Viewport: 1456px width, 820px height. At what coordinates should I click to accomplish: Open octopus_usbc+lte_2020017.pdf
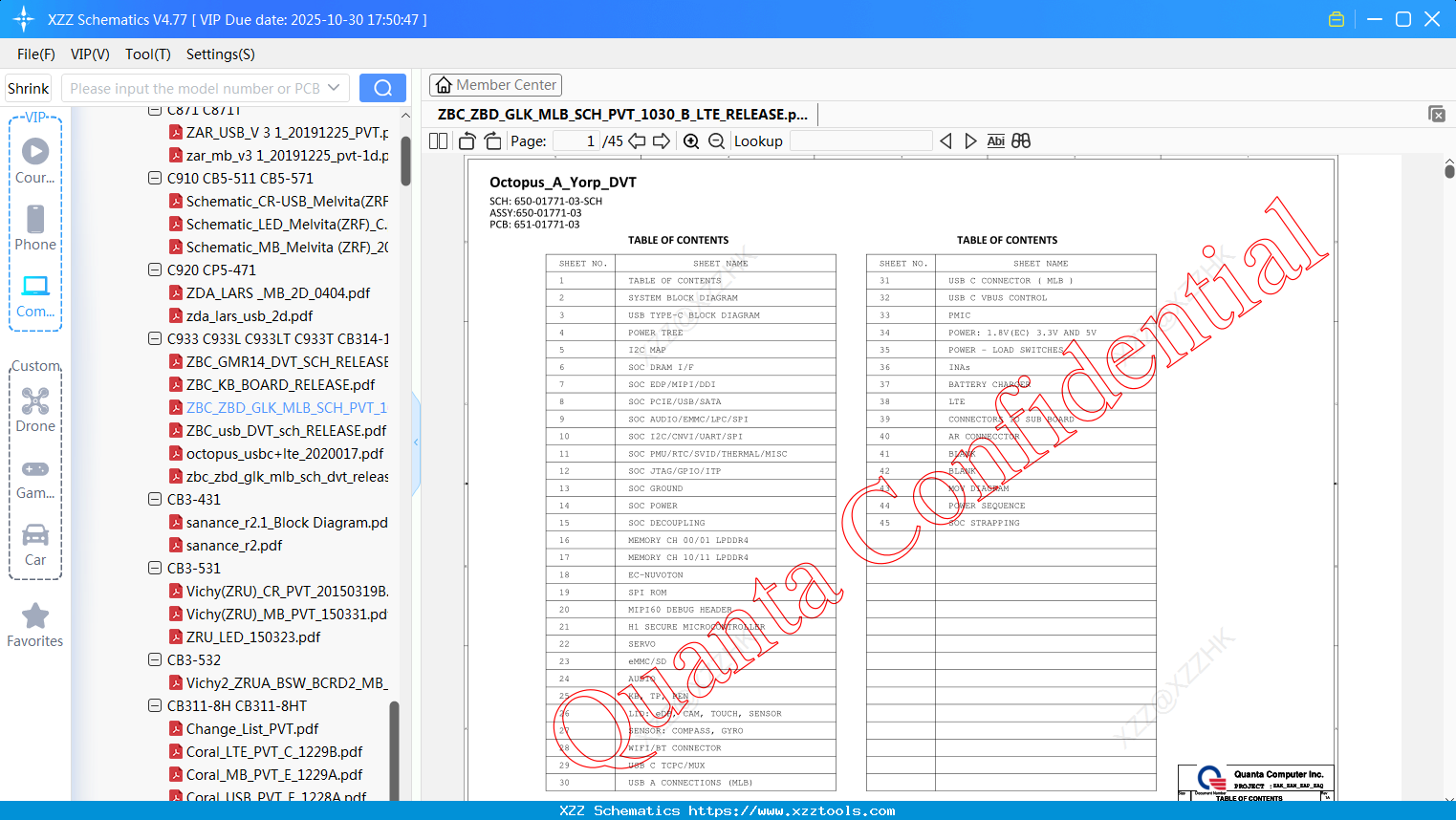285,453
